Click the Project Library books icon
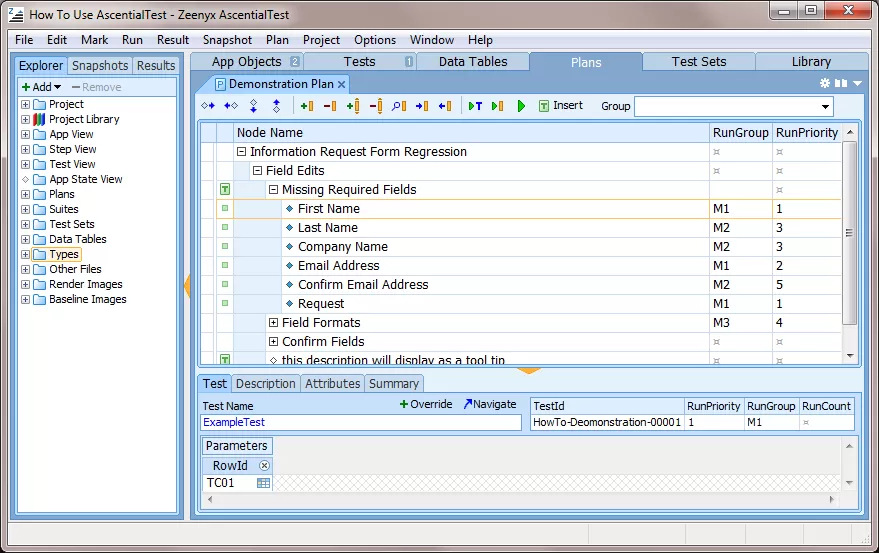This screenshot has height=553, width=879. coord(39,119)
